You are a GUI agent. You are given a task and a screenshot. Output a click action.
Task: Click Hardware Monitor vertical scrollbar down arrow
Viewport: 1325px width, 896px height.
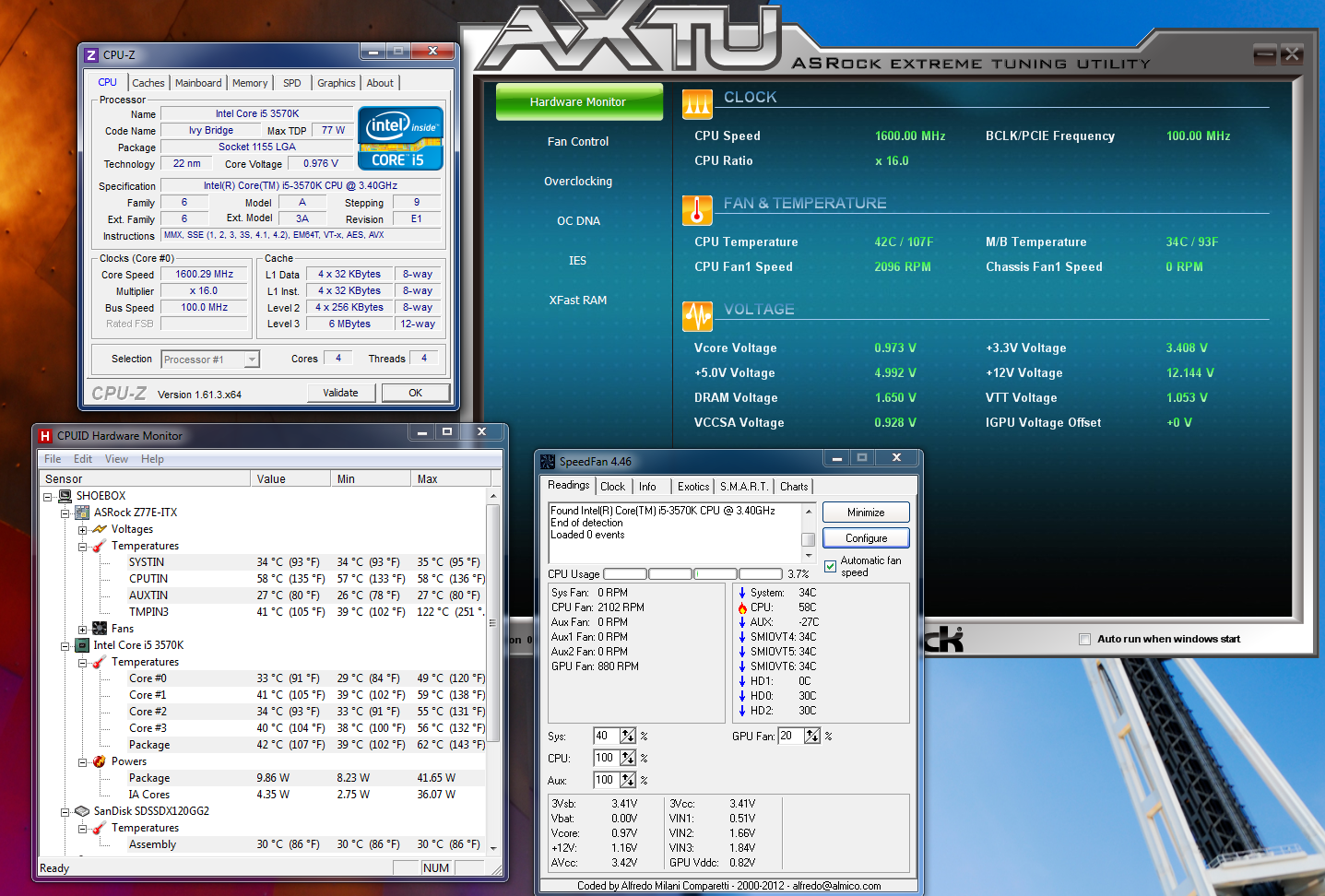pyautogui.click(x=493, y=847)
